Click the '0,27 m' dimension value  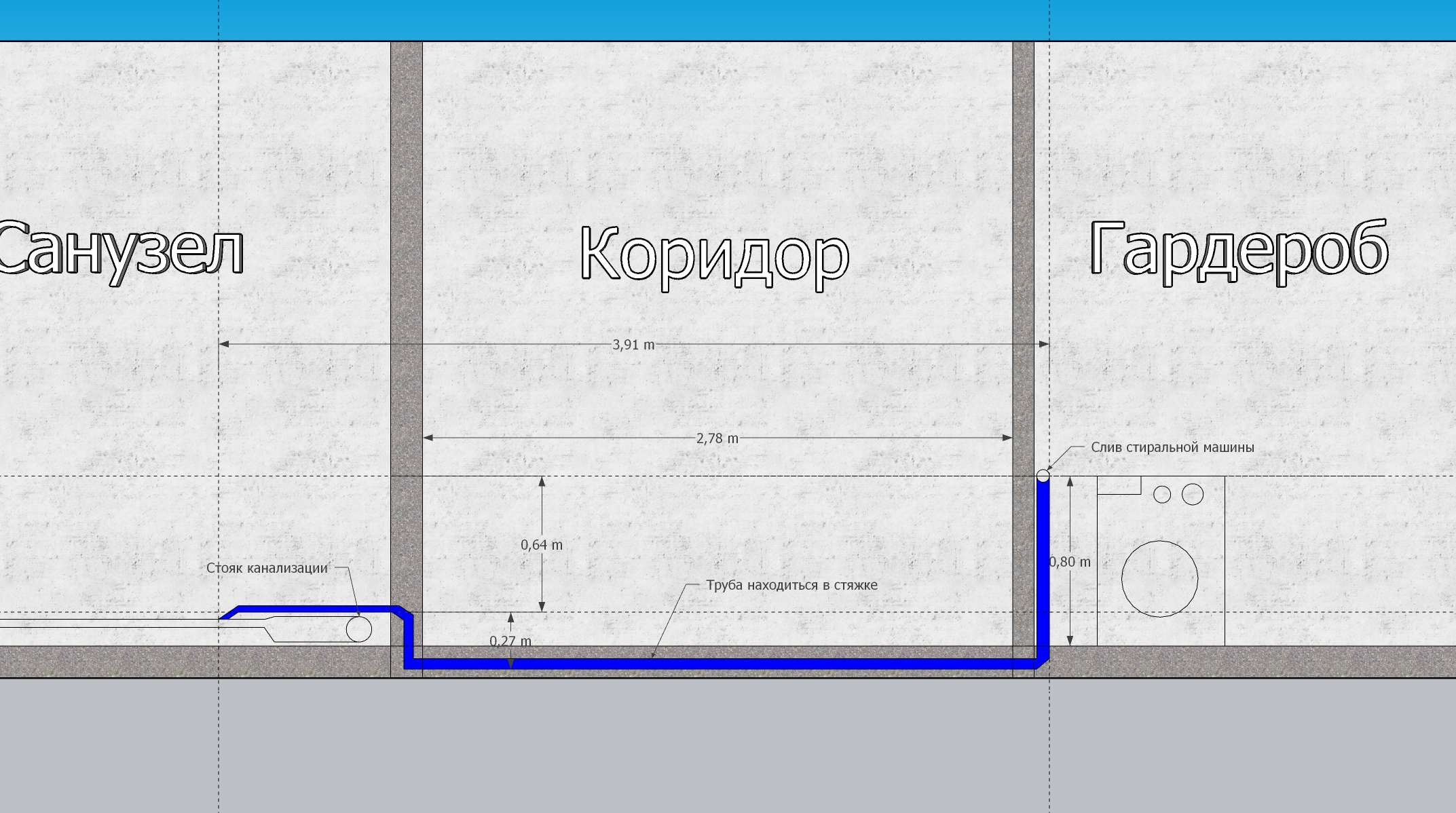click(x=510, y=641)
